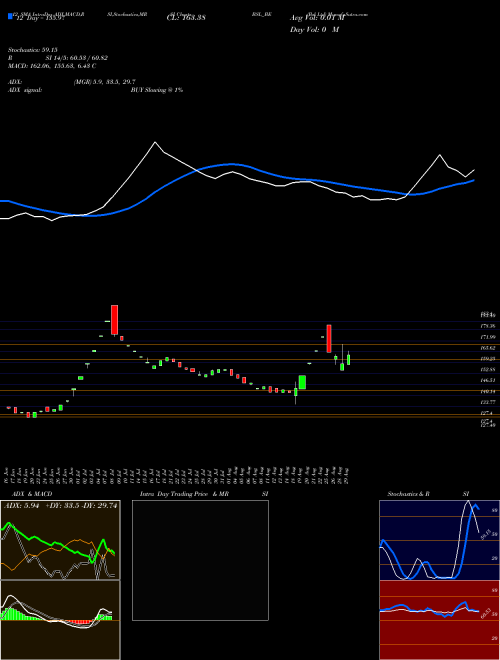Click the BUY Slowing @ 1% signal text
The height and width of the screenshot is (660, 500).
pyautogui.click(x=157, y=90)
